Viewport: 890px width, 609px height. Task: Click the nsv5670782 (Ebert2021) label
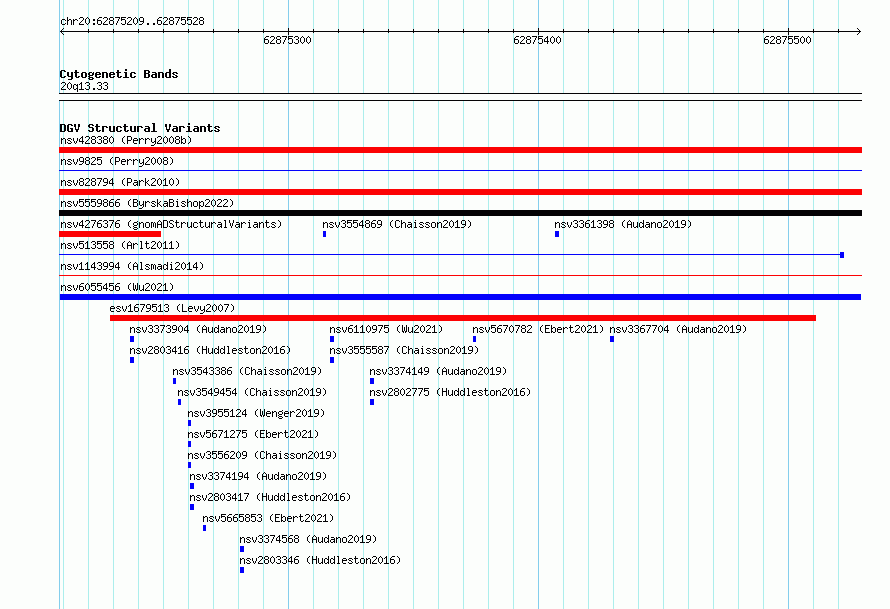coord(538,329)
